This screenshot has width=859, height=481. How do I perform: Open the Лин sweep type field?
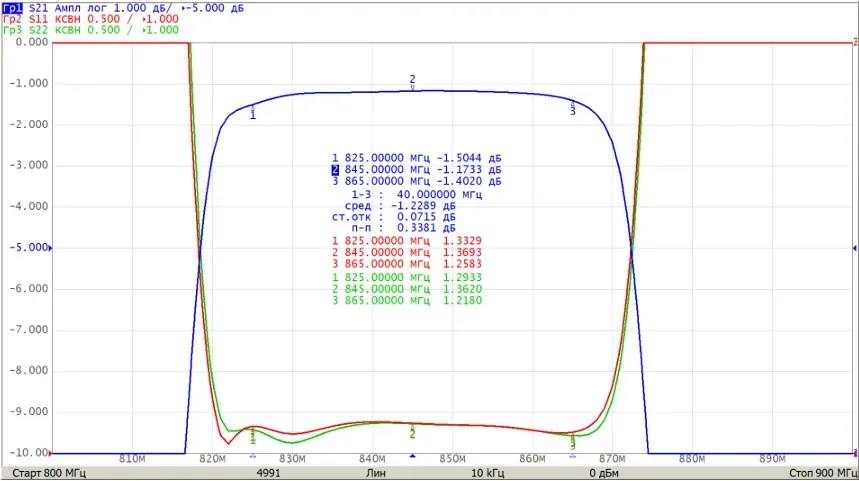[376, 473]
